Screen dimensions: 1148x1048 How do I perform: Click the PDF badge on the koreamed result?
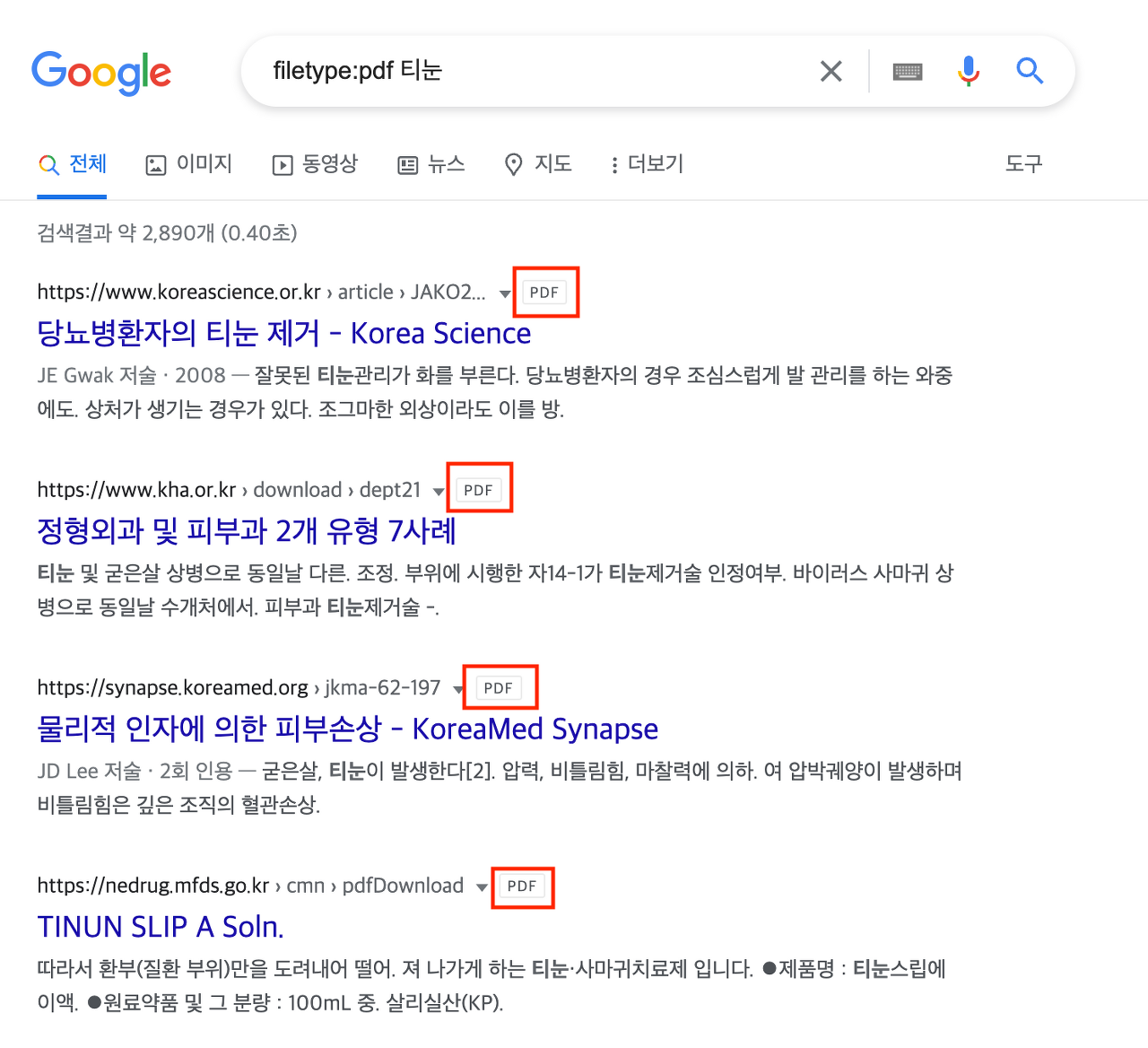click(x=499, y=688)
